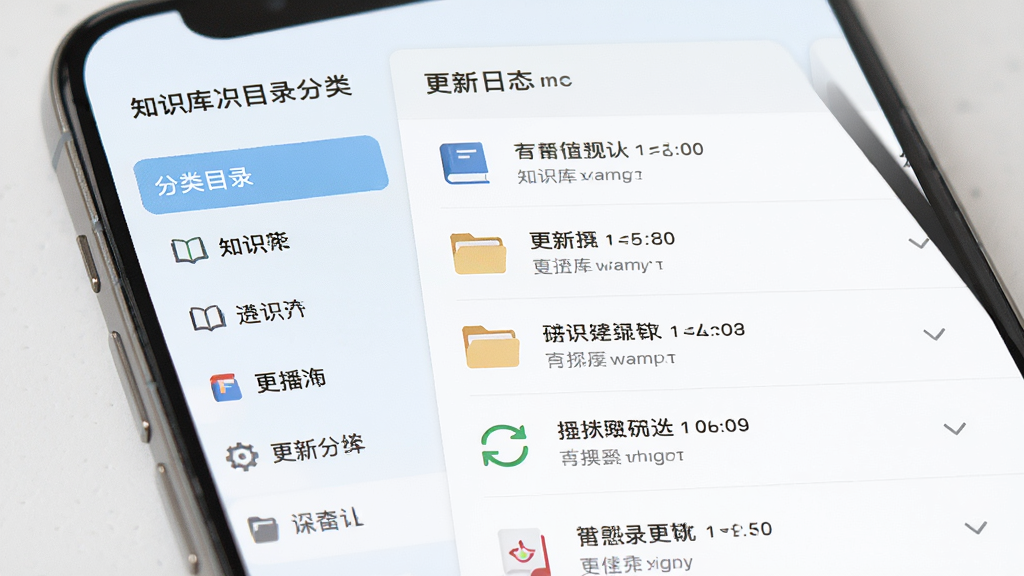The height and width of the screenshot is (576, 1024).
Task: Select the 更新分 sidebar menu label
Action: tap(318, 448)
